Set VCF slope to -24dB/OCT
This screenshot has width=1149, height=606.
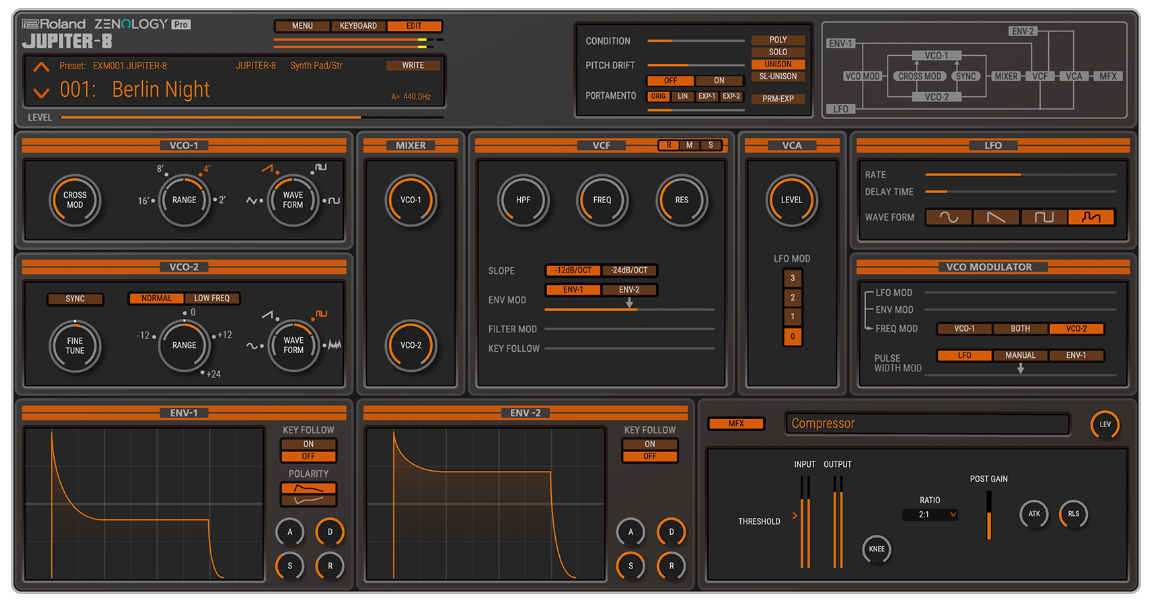629,270
